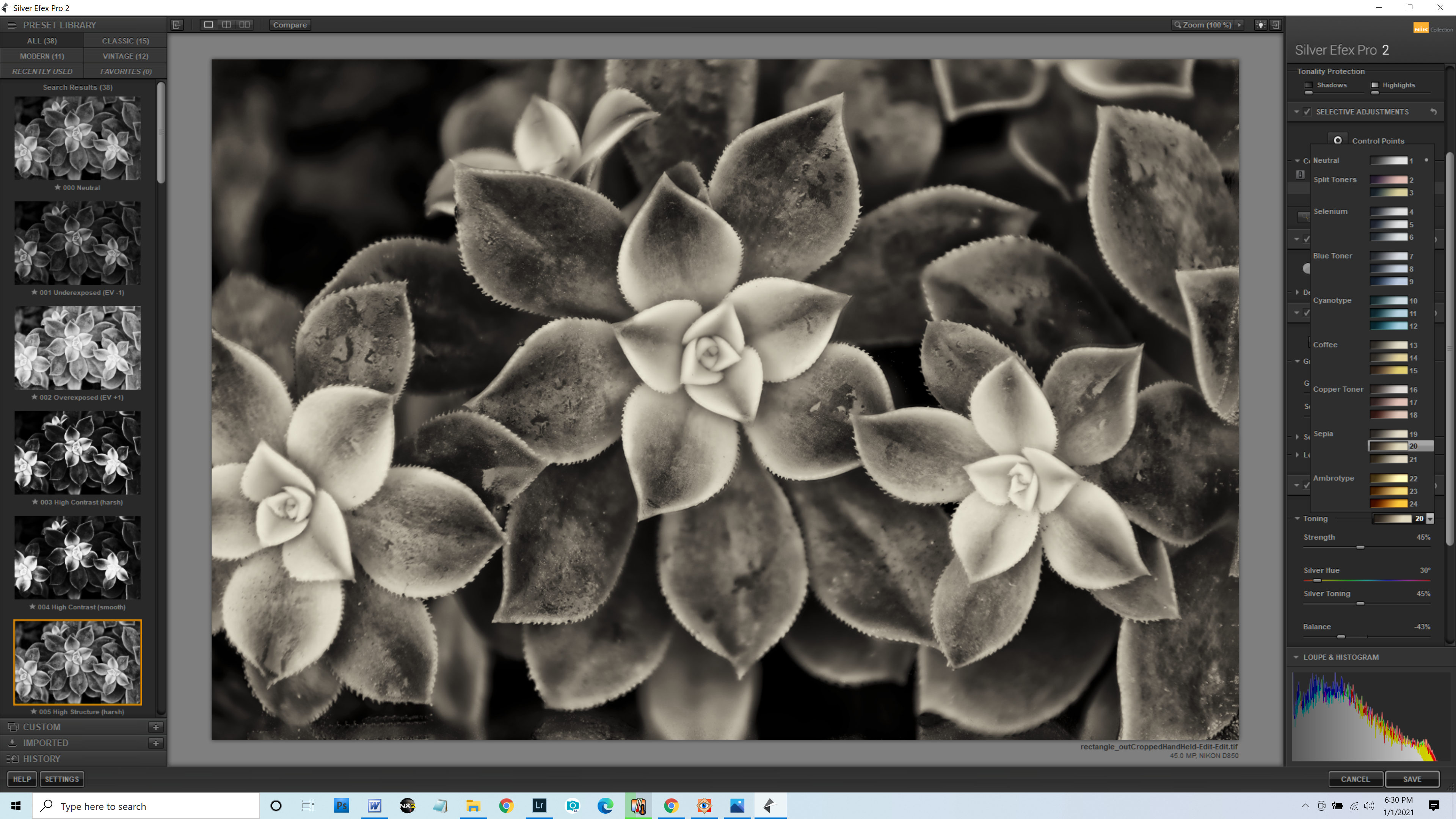Image resolution: width=1456 pixels, height=819 pixels.
Task: Collapse the Loupe & Histogram section
Action: pos(1296,657)
